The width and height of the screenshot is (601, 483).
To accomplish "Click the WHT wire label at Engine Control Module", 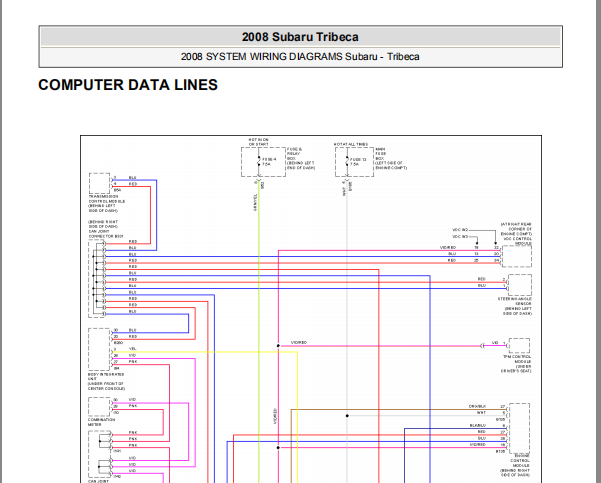I will pyautogui.click(x=481, y=413).
